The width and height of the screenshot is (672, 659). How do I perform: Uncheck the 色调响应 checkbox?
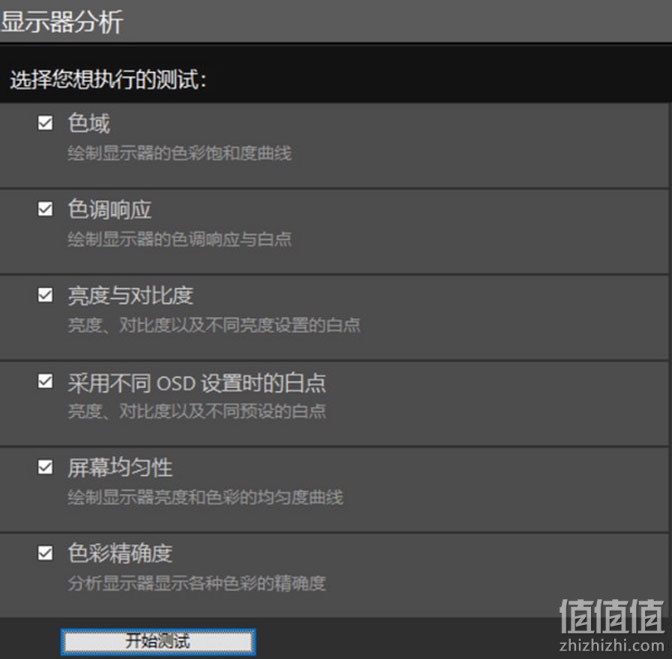click(x=45, y=209)
